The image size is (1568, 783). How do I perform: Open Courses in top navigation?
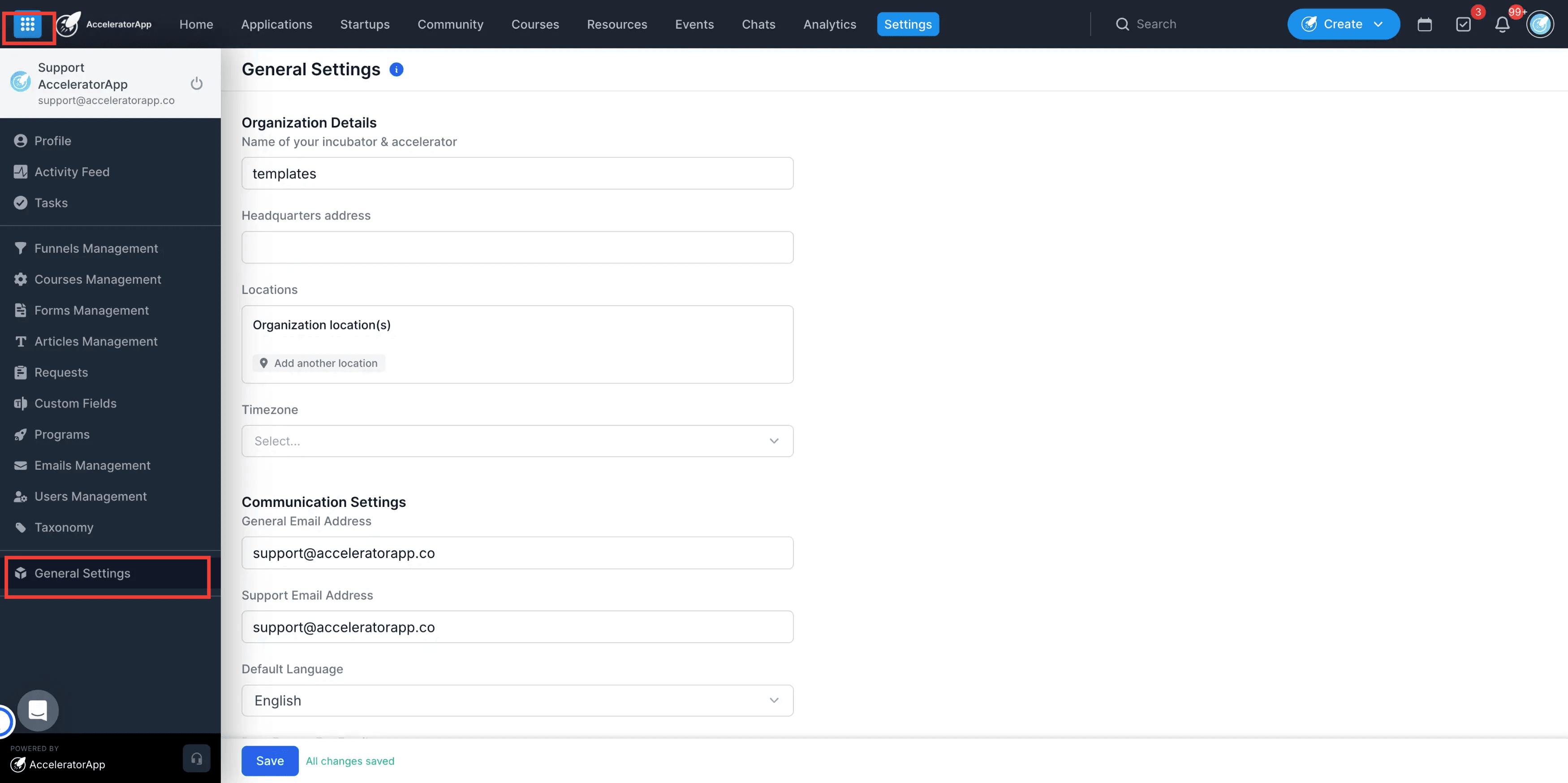coord(535,24)
